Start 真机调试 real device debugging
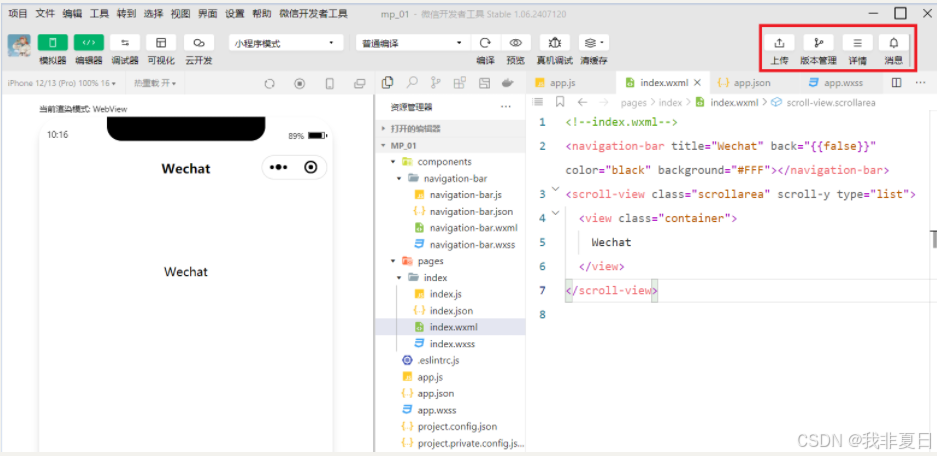Screen dimensions: 937x456 click(555, 42)
